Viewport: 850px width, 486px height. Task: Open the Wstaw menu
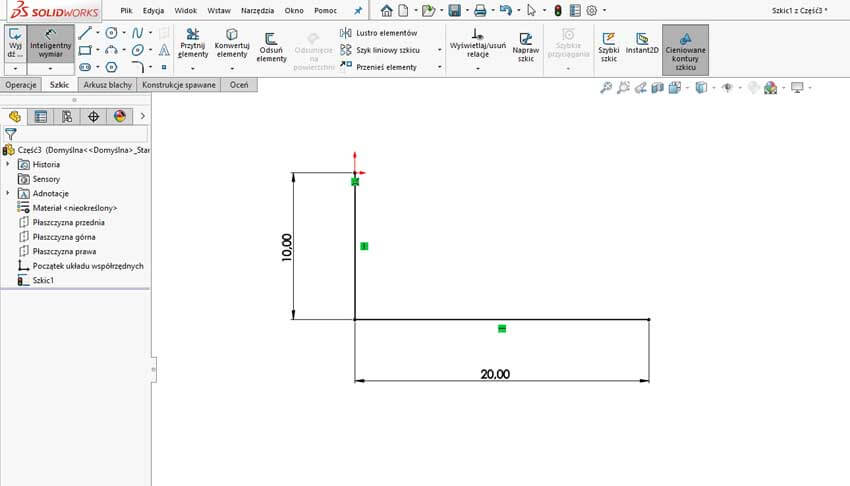pyautogui.click(x=219, y=10)
